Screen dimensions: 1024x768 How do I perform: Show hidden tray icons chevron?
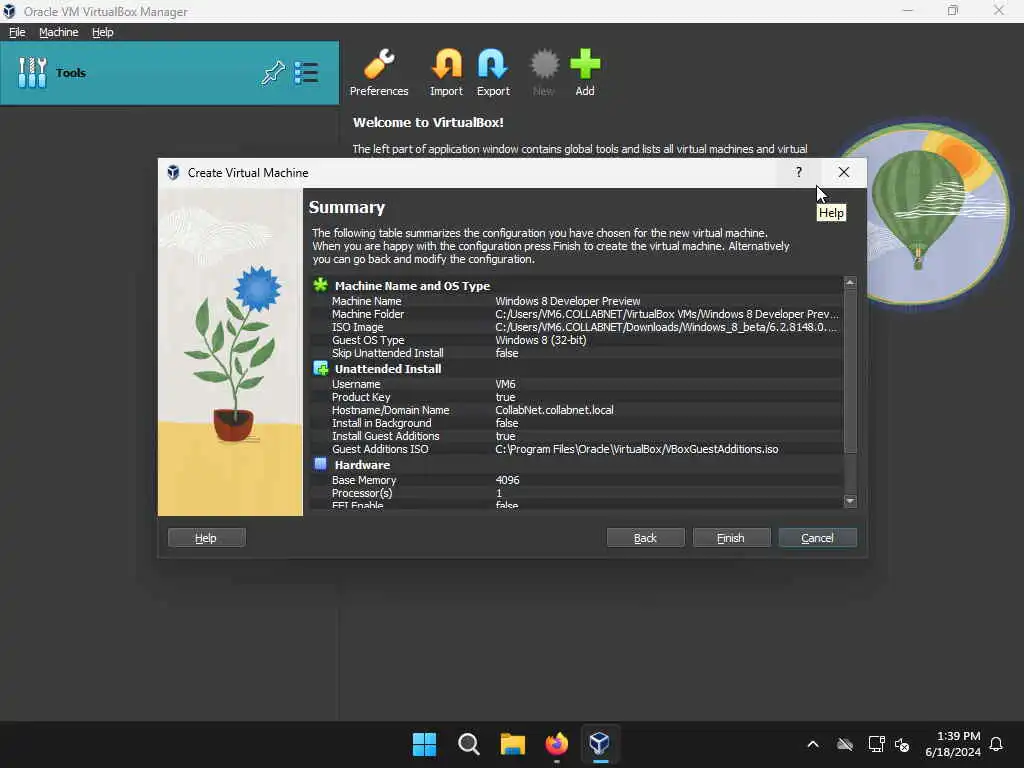813,744
